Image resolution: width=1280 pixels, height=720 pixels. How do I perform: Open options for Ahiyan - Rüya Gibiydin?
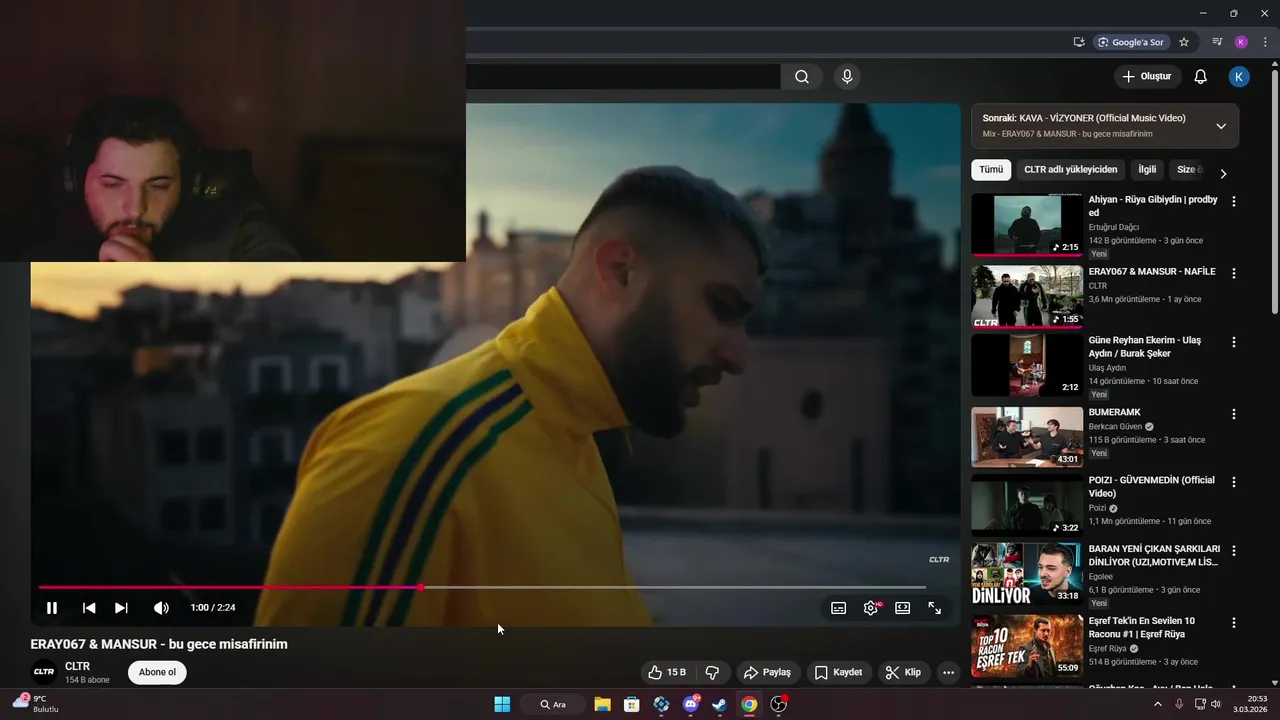point(1234,201)
